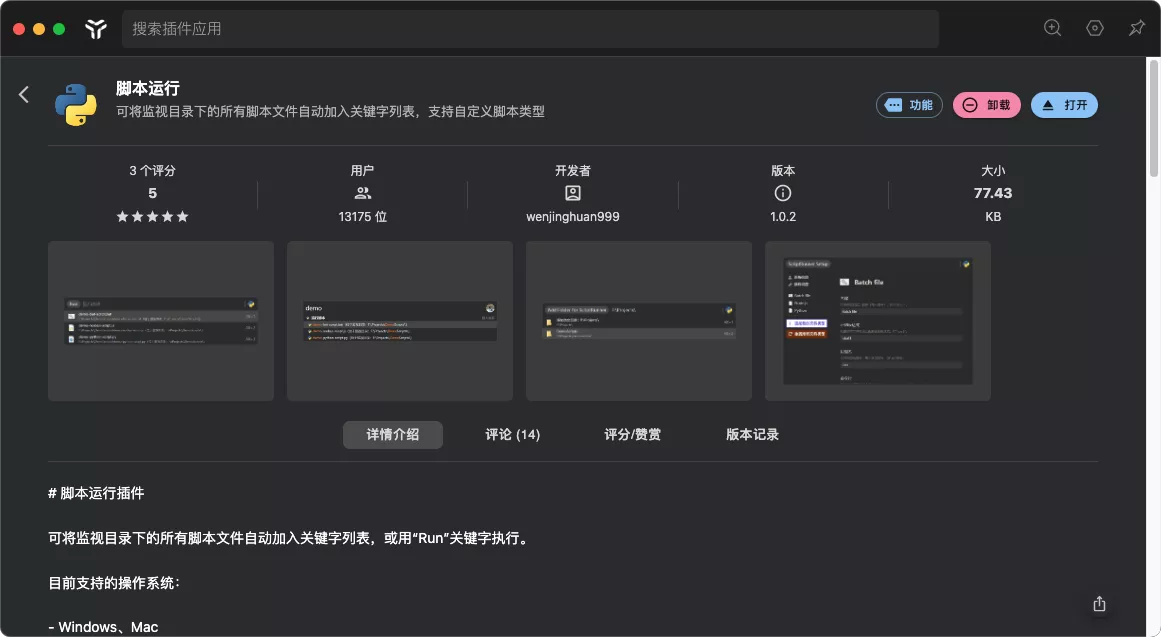Open the Batch file settings screenshot thumbnail
The height and width of the screenshot is (637, 1161).
coord(877,321)
